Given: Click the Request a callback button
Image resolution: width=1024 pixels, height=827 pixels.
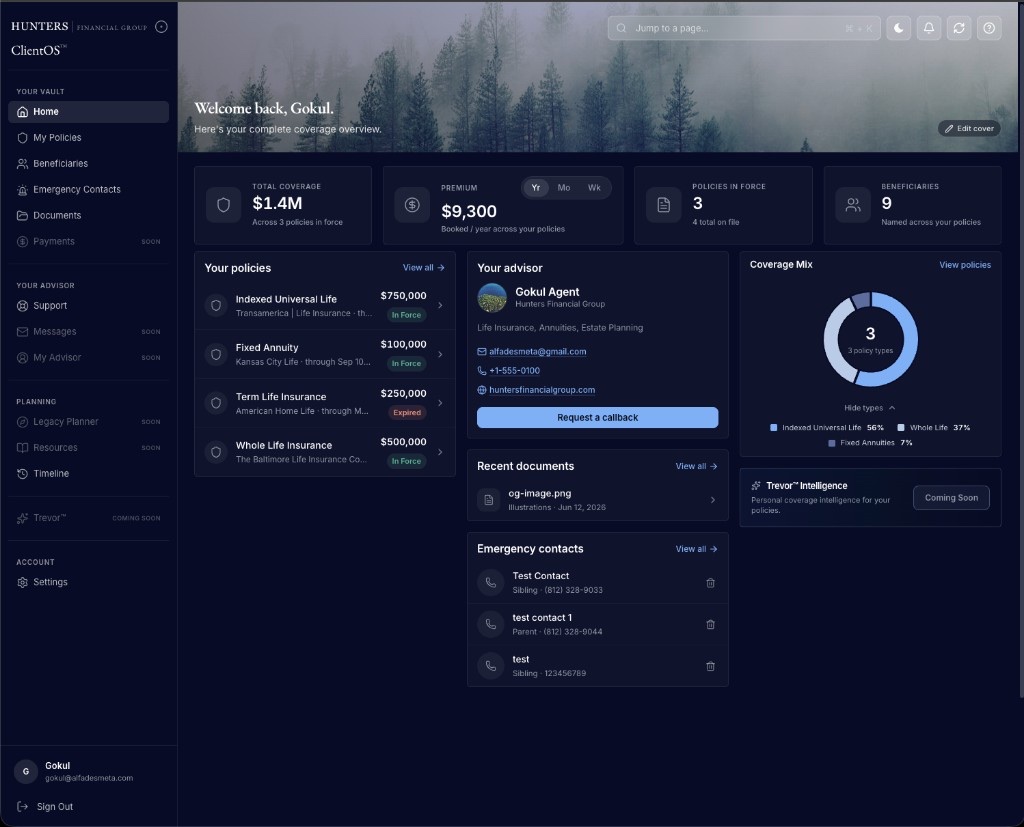Looking at the screenshot, I should pyautogui.click(x=598, y=417).
